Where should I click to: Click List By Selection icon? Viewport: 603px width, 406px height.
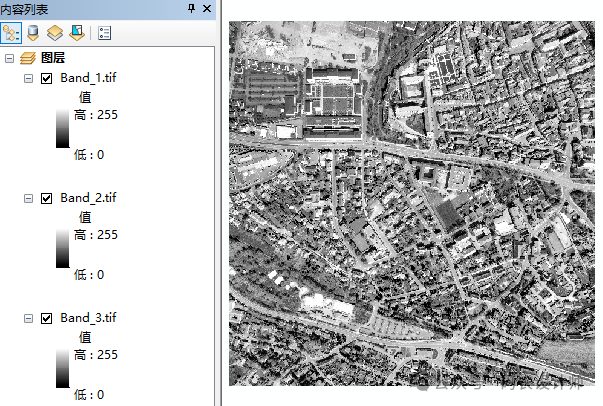coord(76,32)
